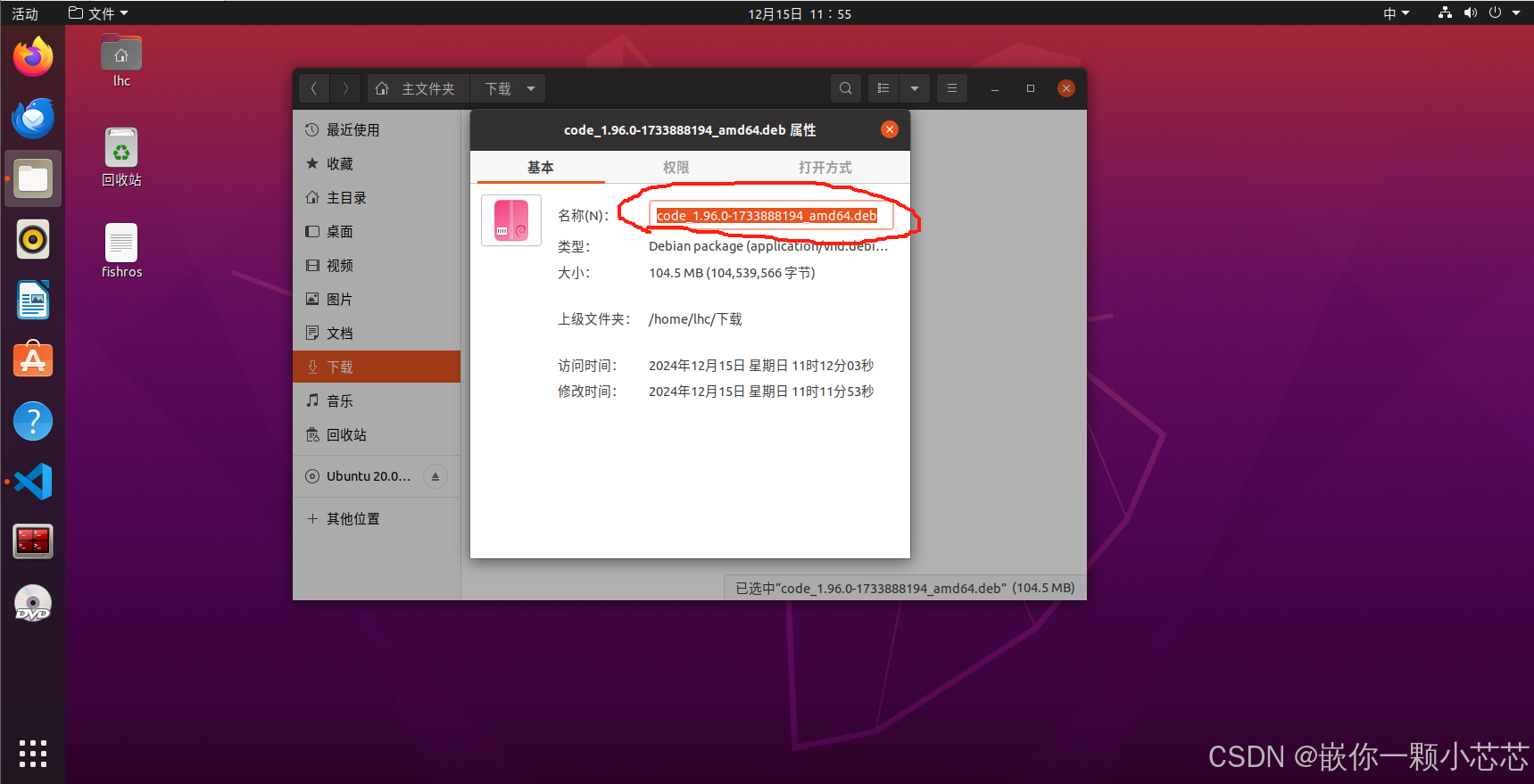The image size is (1534, 784).
Task: Select 收藏 in the sidebar
Action: (377, 164)
